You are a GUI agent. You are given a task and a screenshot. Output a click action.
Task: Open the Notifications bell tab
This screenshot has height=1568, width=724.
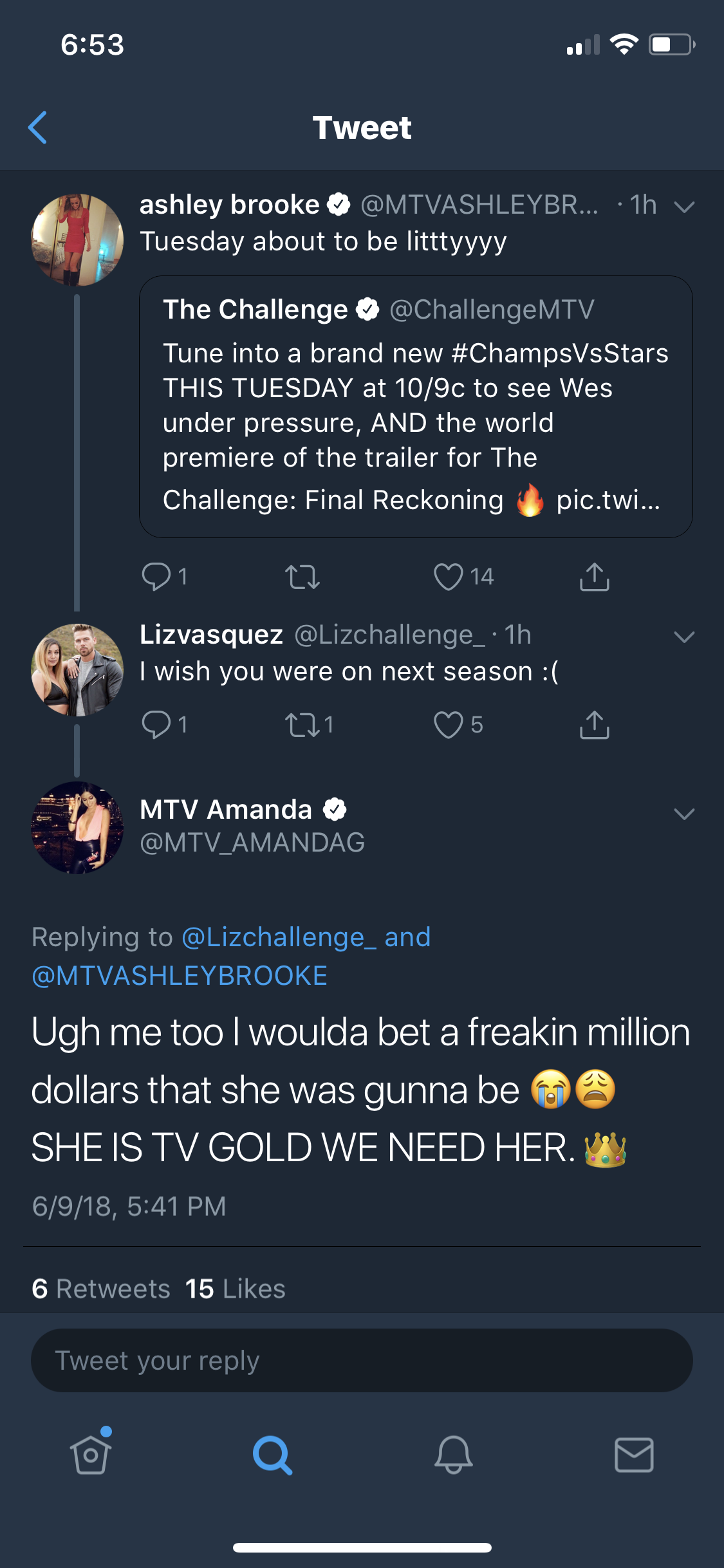(x=453, y=1455)
